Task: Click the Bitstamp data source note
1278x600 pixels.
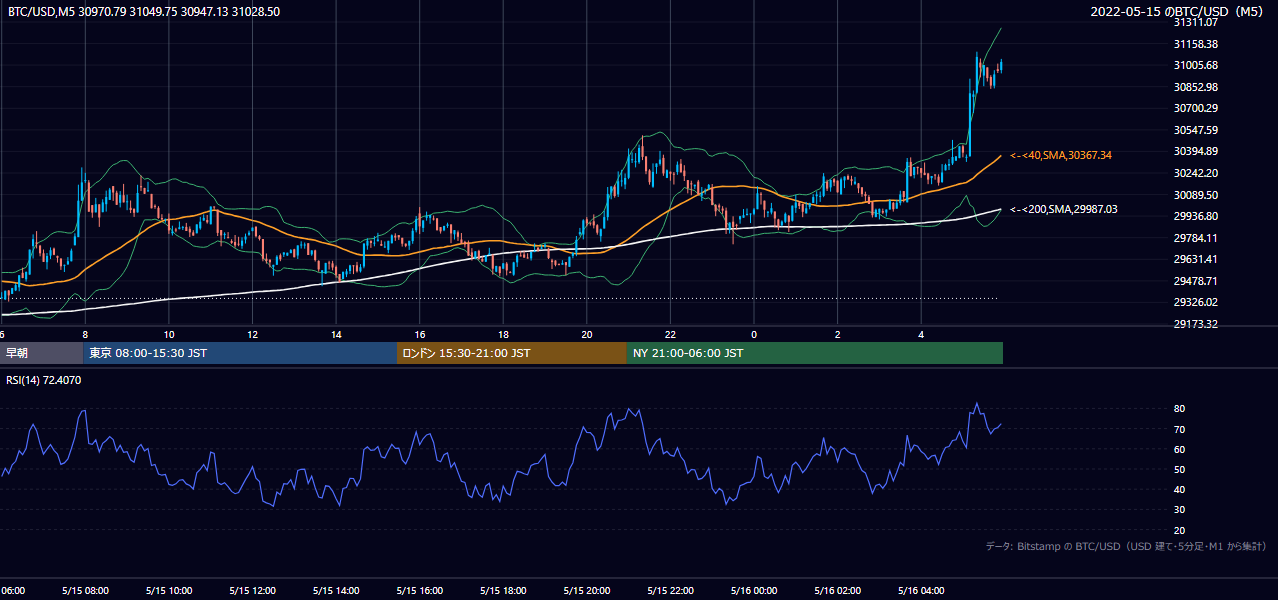Action: 1126,546
